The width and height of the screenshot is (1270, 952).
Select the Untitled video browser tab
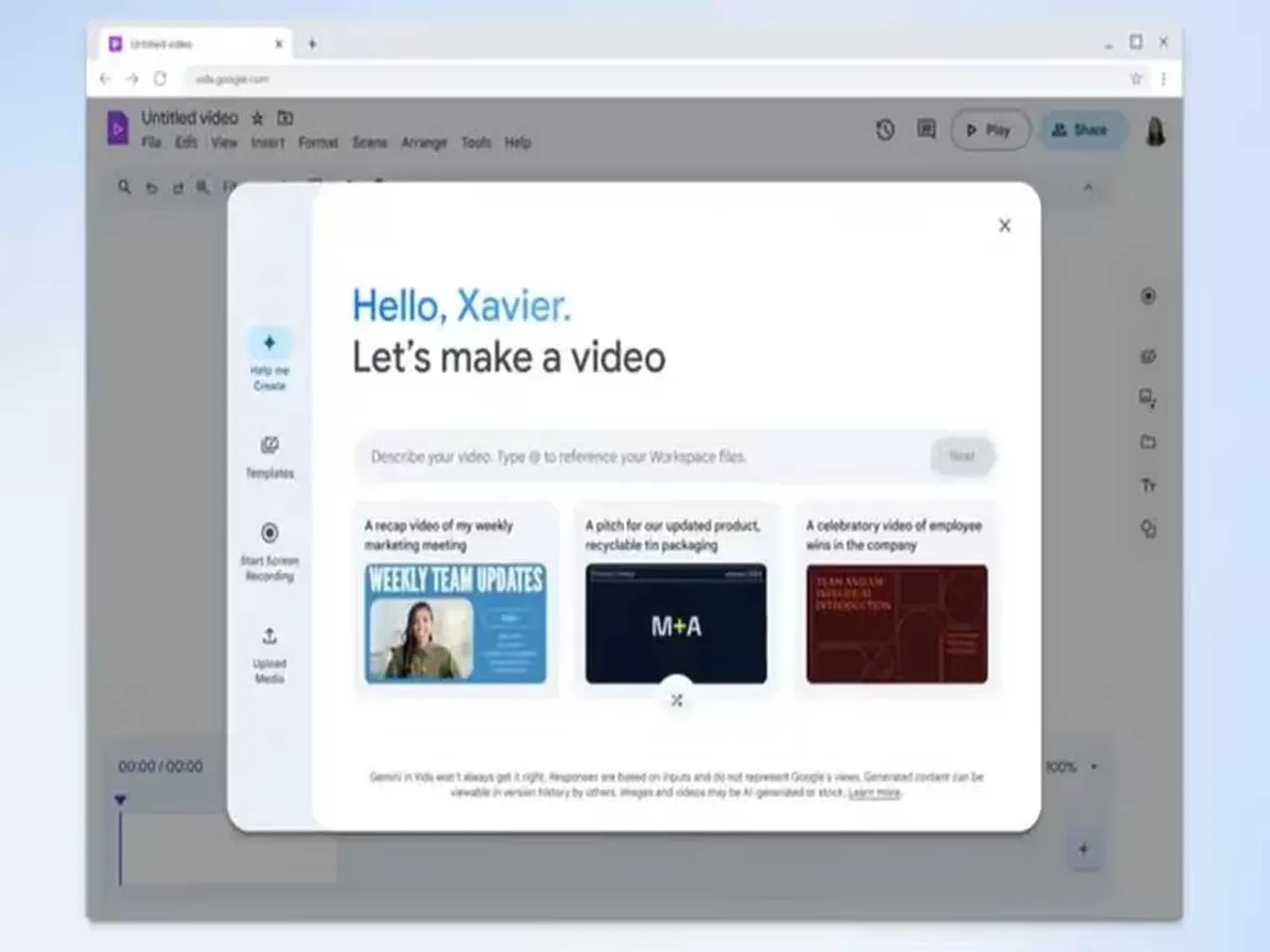pos(196,45)
